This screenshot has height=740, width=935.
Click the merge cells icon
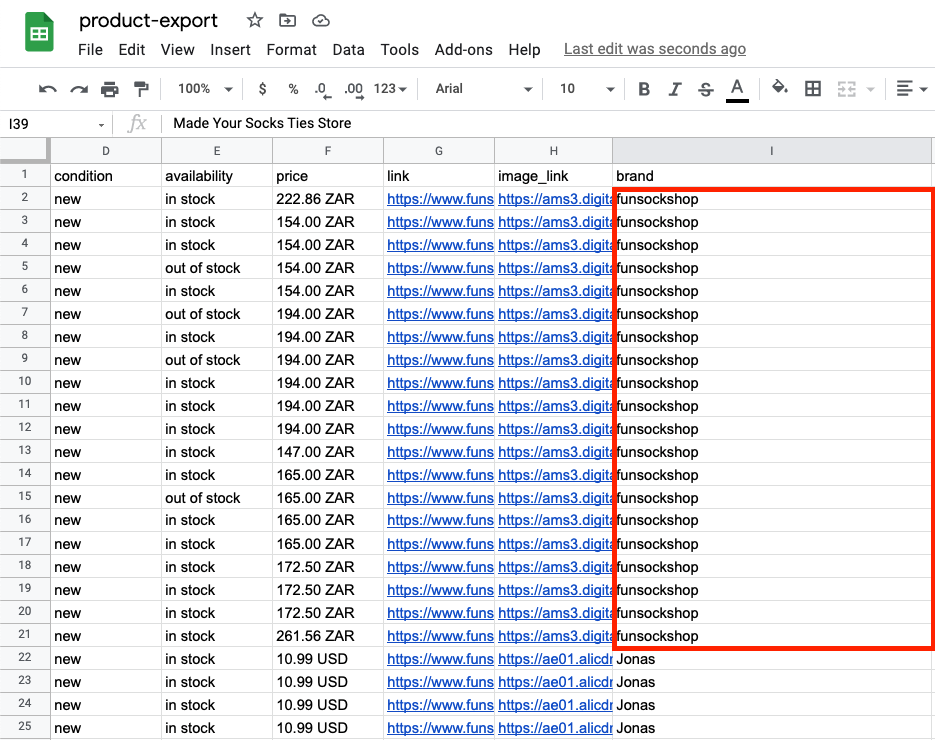tap(846, 89)
